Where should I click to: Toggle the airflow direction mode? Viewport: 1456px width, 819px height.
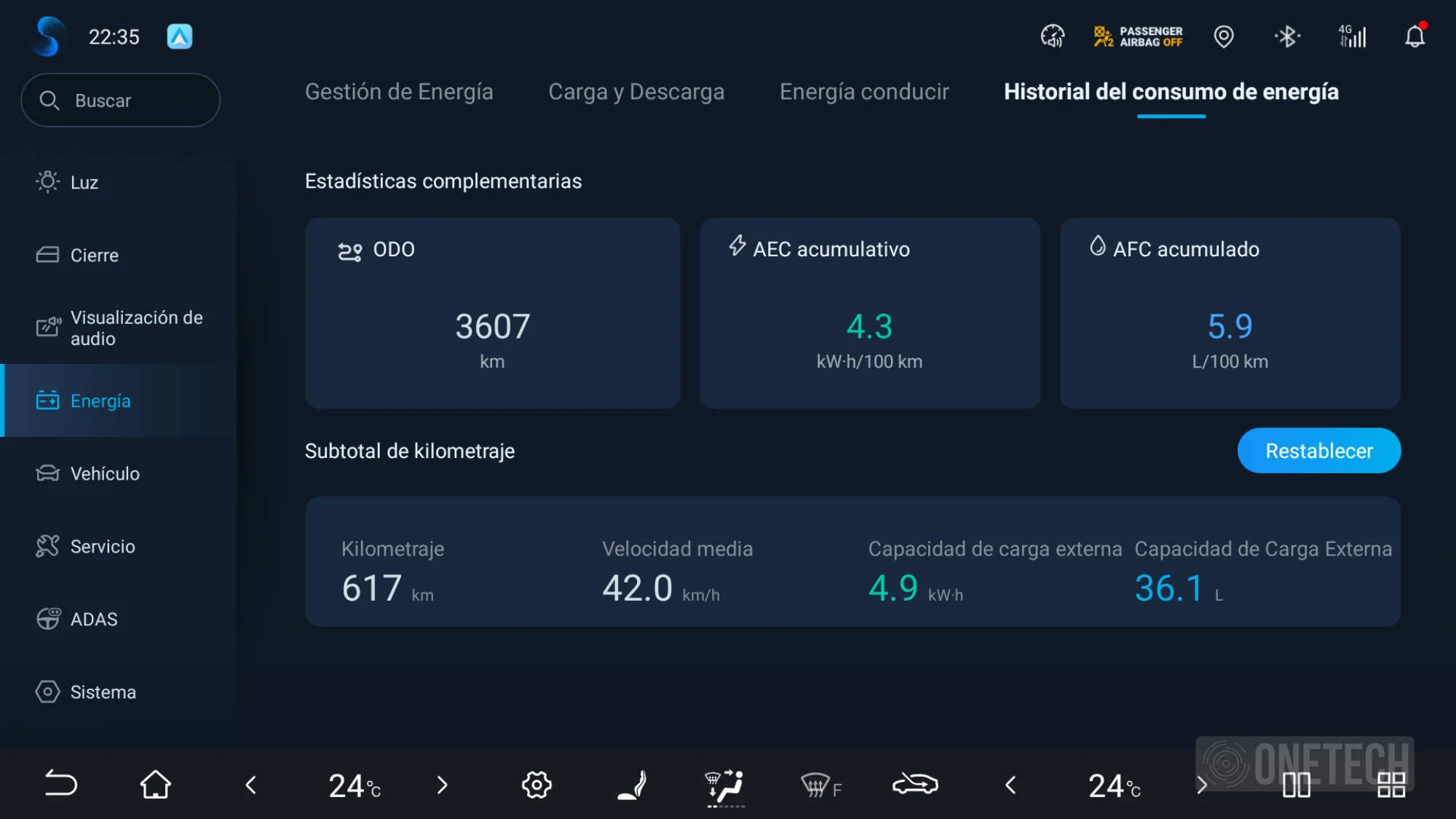click(x=725, y=786)
